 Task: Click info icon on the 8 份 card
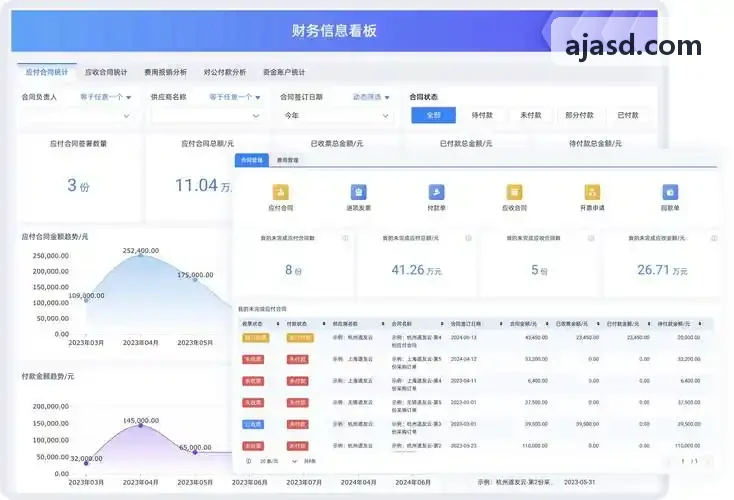click(345, 238)
